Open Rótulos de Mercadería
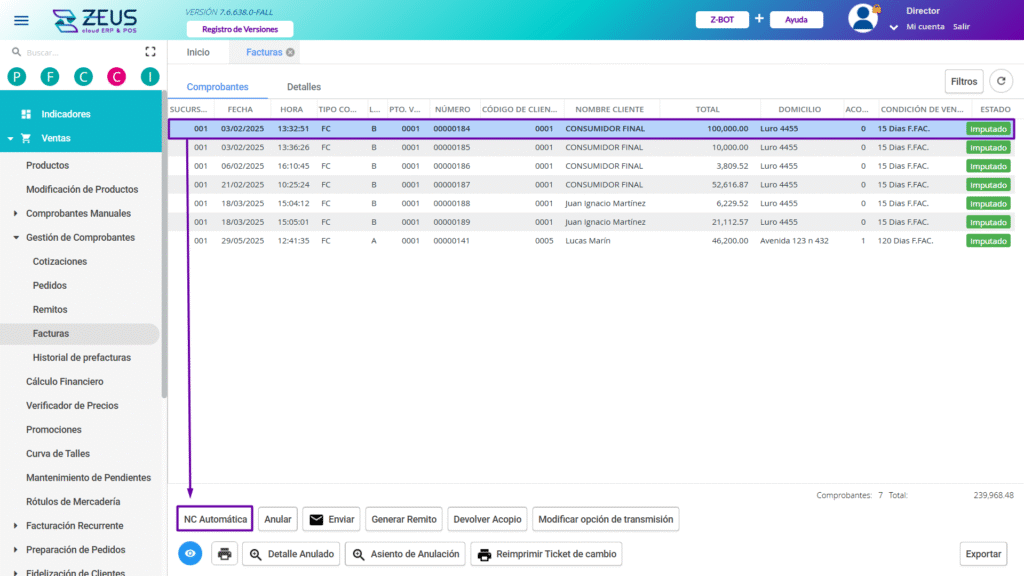1024x576 pixels. pyautogui.click(x=73, y=502)
